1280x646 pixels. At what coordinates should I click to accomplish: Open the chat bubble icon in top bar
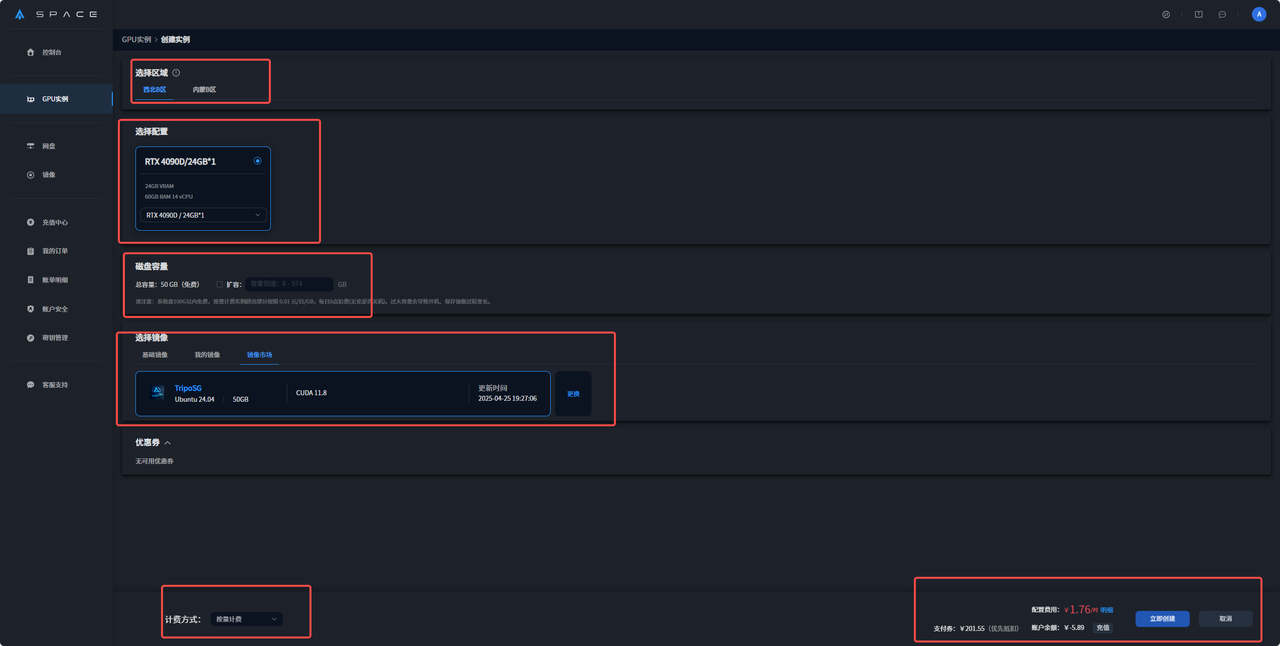click(x=1222, y=15)
